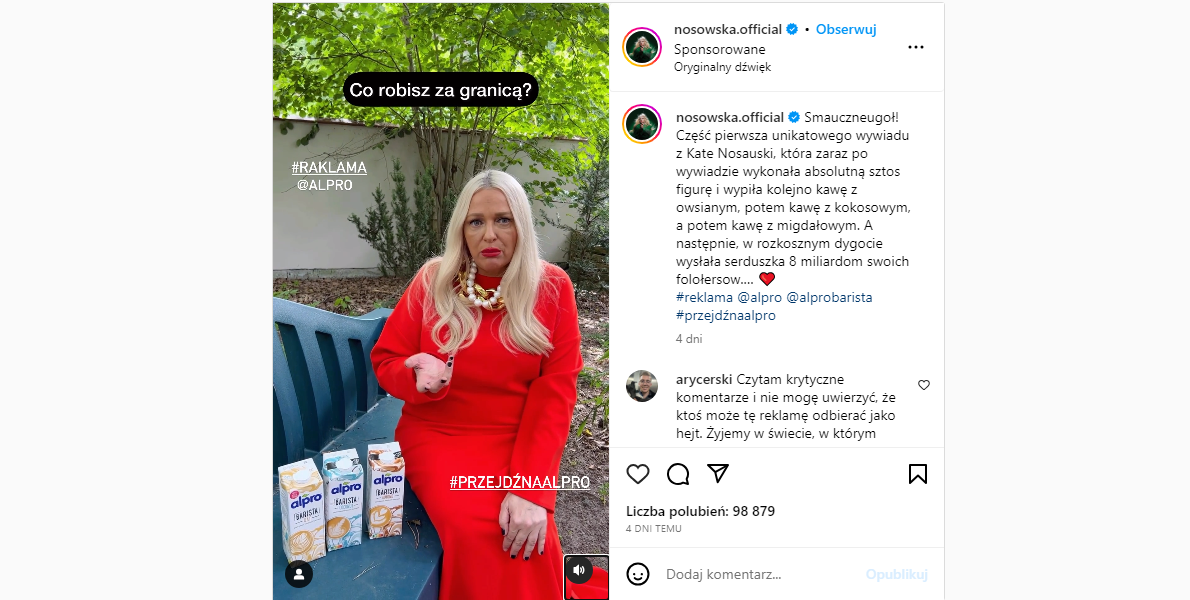Save the post with the bookmark icon

click(918, 474)
